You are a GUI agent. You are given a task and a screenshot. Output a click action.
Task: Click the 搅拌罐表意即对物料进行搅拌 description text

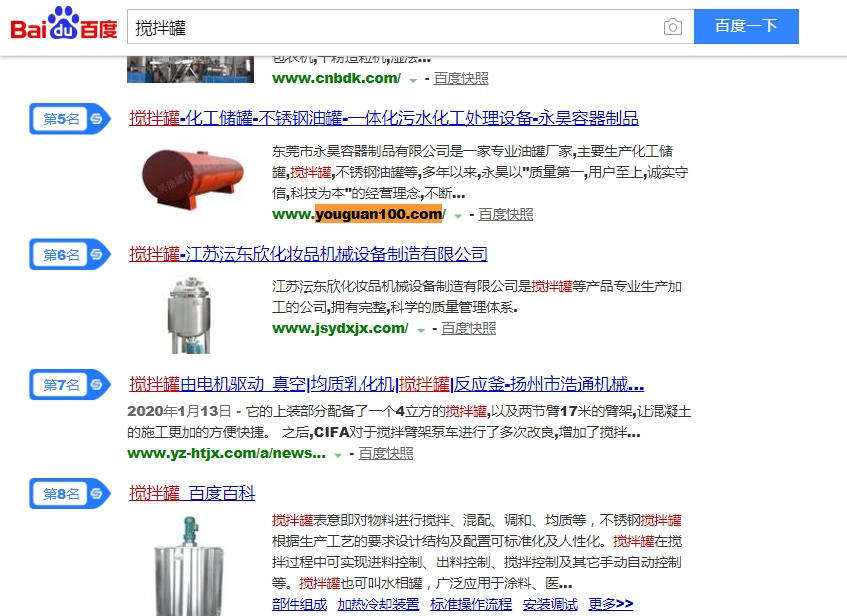(476, 552)
